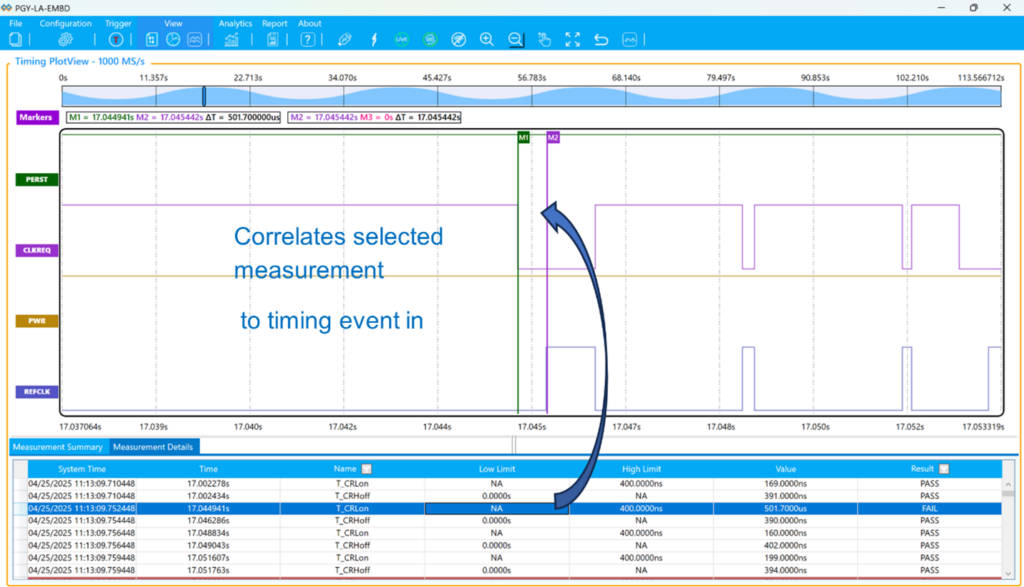The image size is (1024, 587).
Task: Open the File menu
Action: coord(16,24)
